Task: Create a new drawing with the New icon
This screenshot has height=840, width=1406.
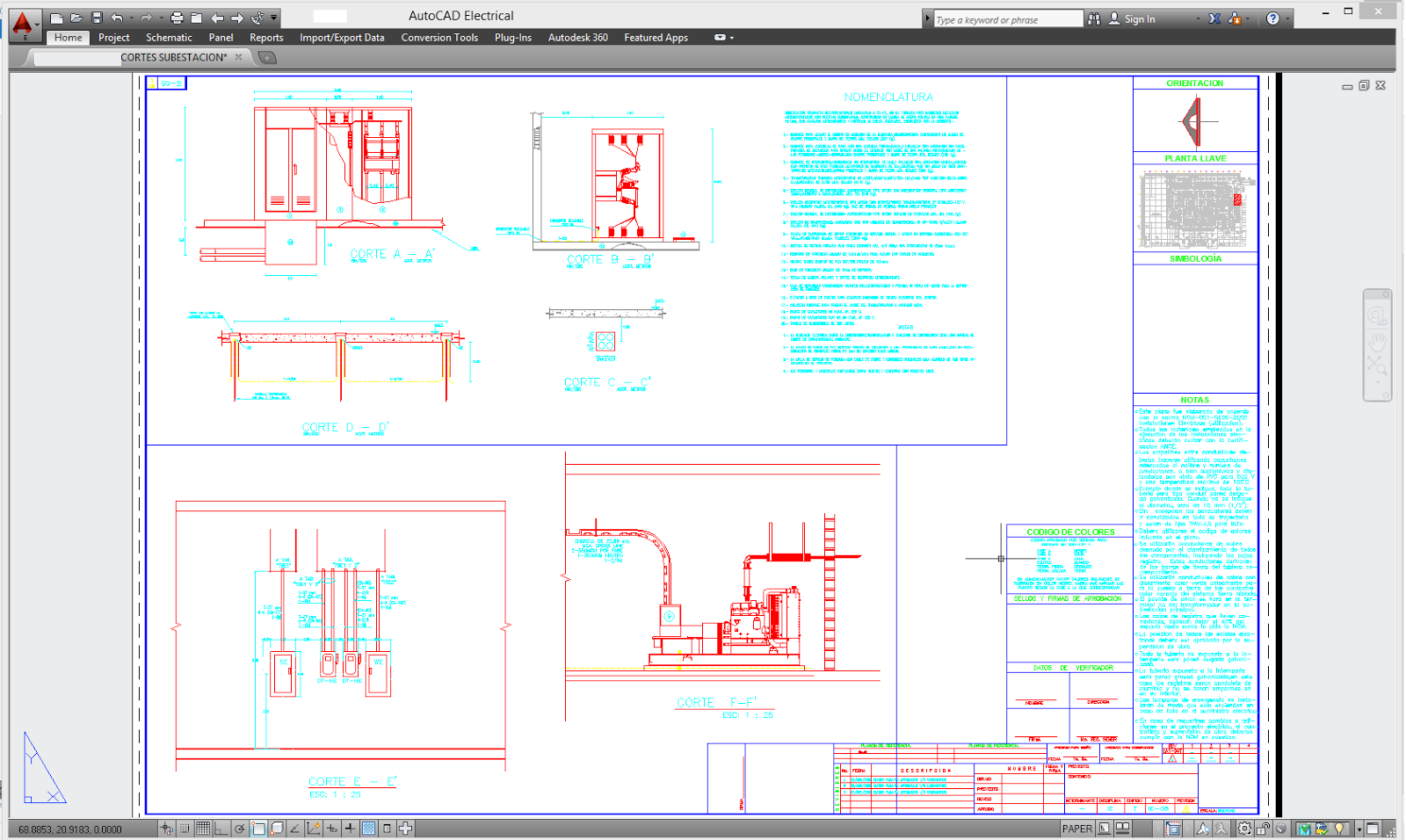Action: point(56,17)
